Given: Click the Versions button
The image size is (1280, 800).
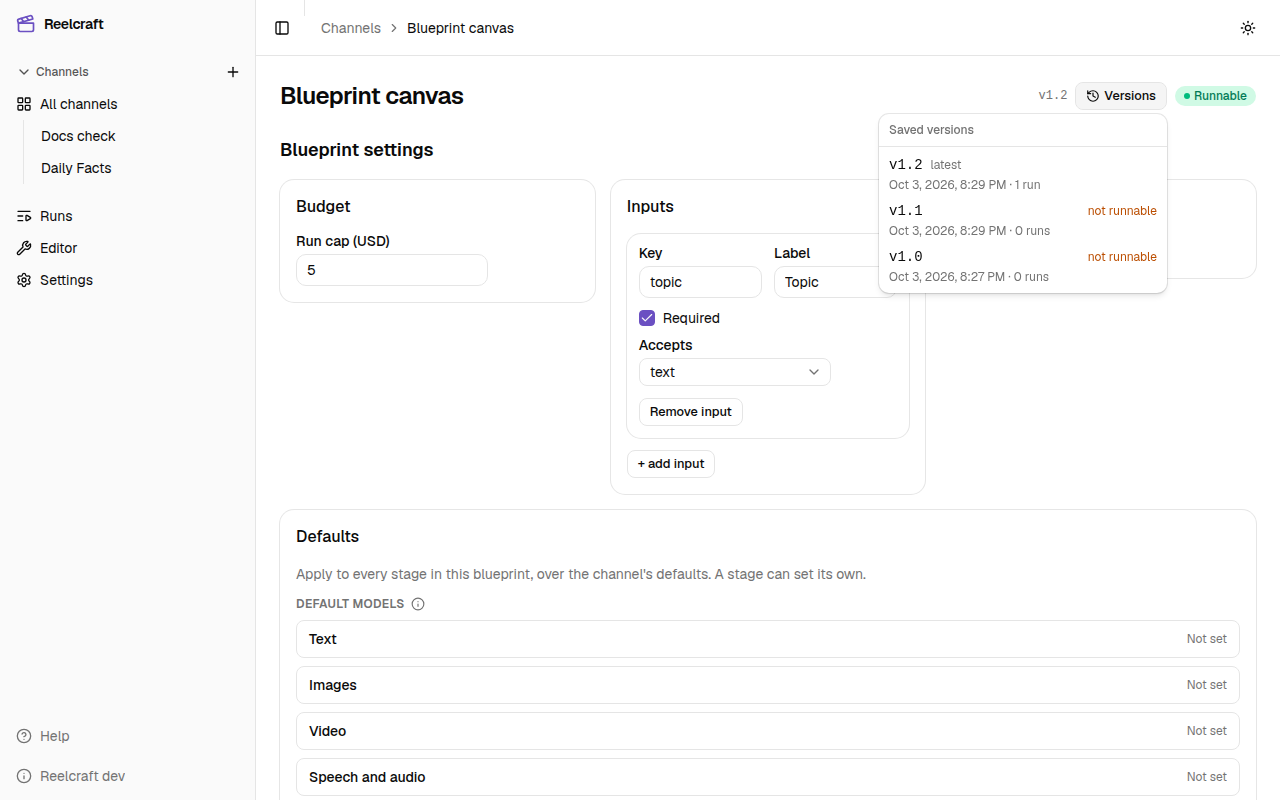Looking at the screenshot, I should [x=1121, y=96].
